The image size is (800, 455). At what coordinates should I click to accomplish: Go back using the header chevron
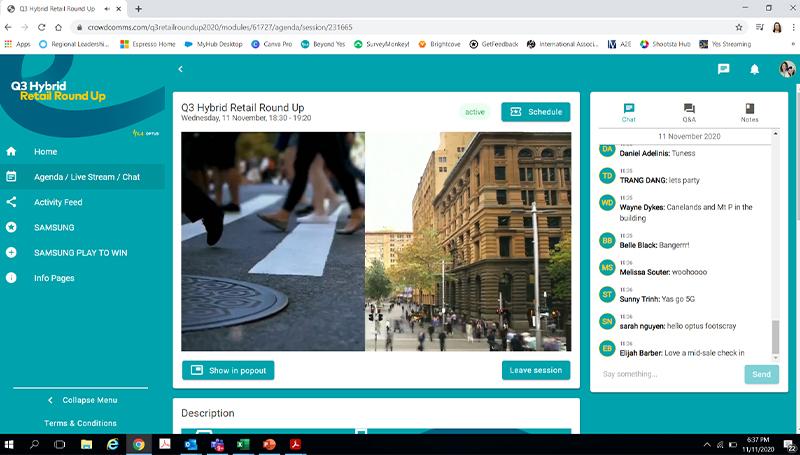click(x=180, y=69)
